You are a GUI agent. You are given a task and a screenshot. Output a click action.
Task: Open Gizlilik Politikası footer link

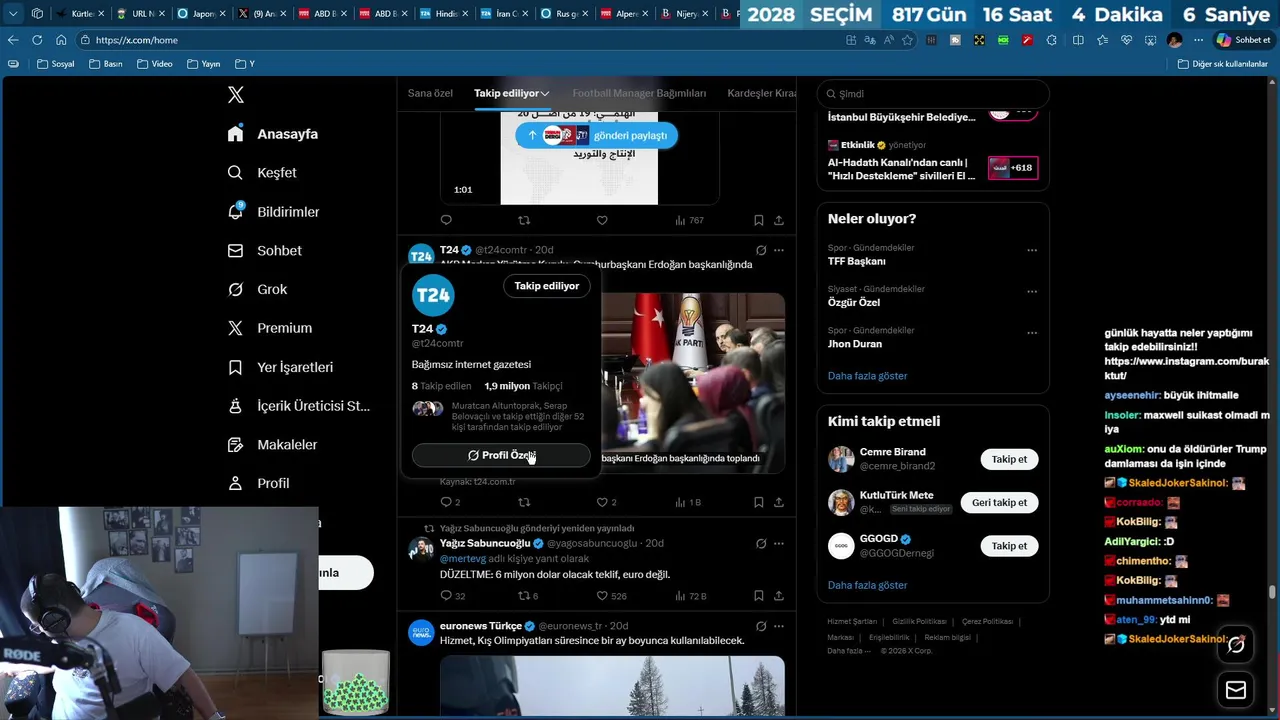[x=919, y=622]
